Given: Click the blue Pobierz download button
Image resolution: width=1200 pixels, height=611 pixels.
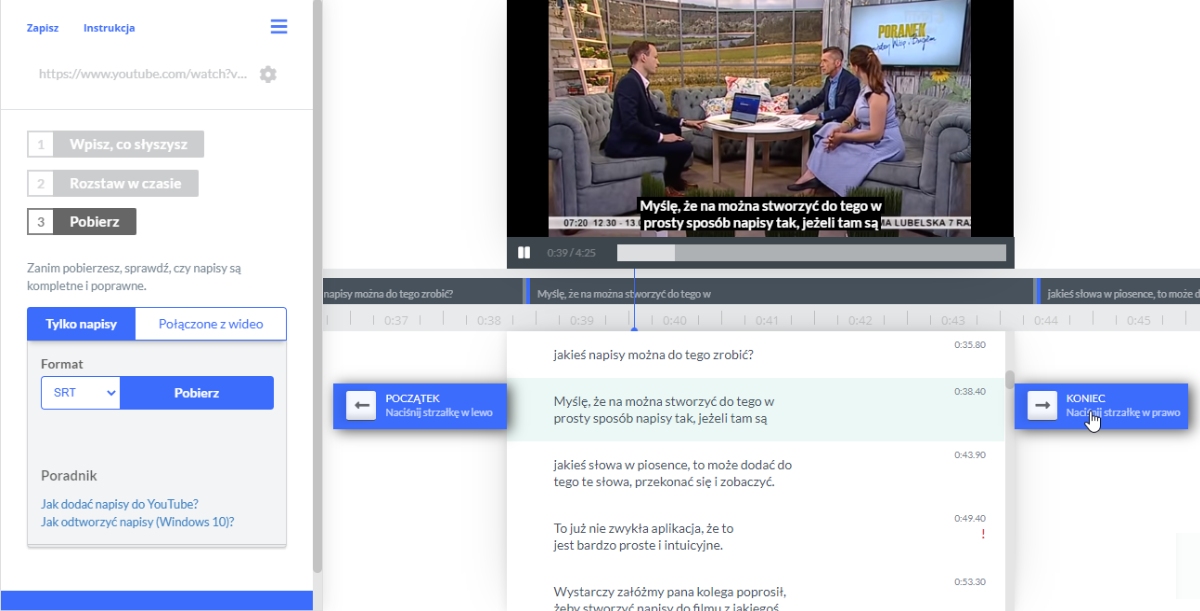Looking at the screenshot, I should point(196,393).
